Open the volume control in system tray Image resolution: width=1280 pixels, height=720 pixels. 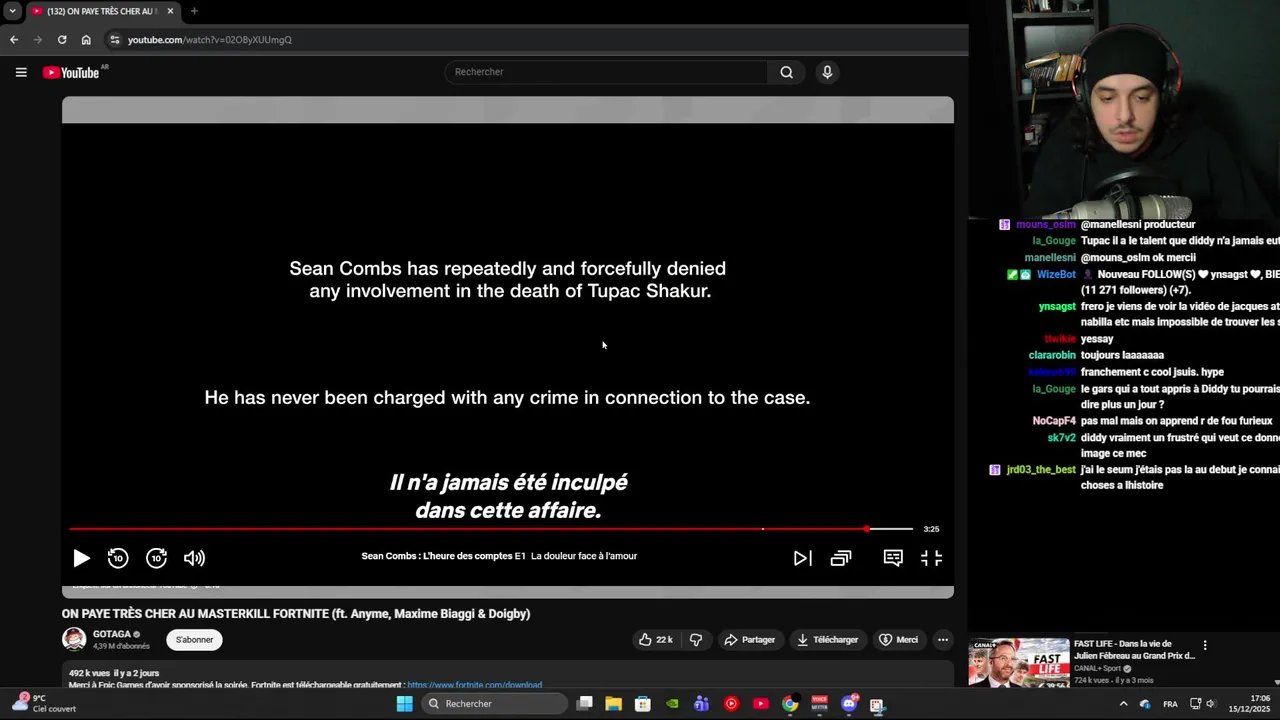[x=1210, y=704]
